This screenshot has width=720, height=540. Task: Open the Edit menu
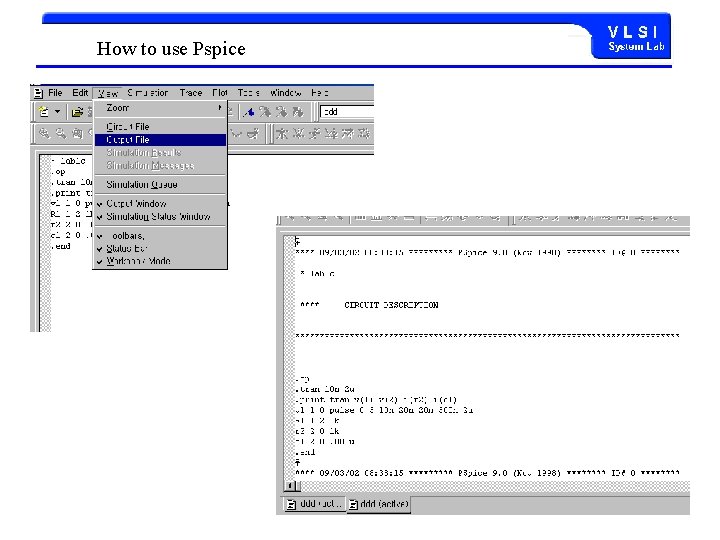coord(80,93)
